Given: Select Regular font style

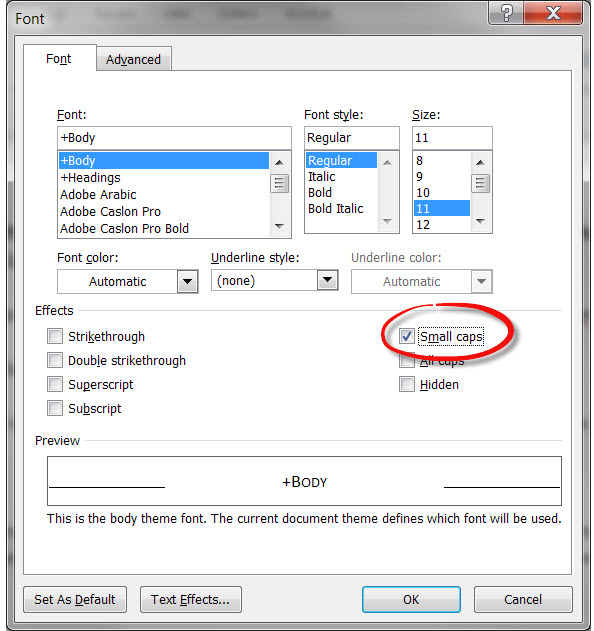Looking at the screenshot, I should 342,161.
